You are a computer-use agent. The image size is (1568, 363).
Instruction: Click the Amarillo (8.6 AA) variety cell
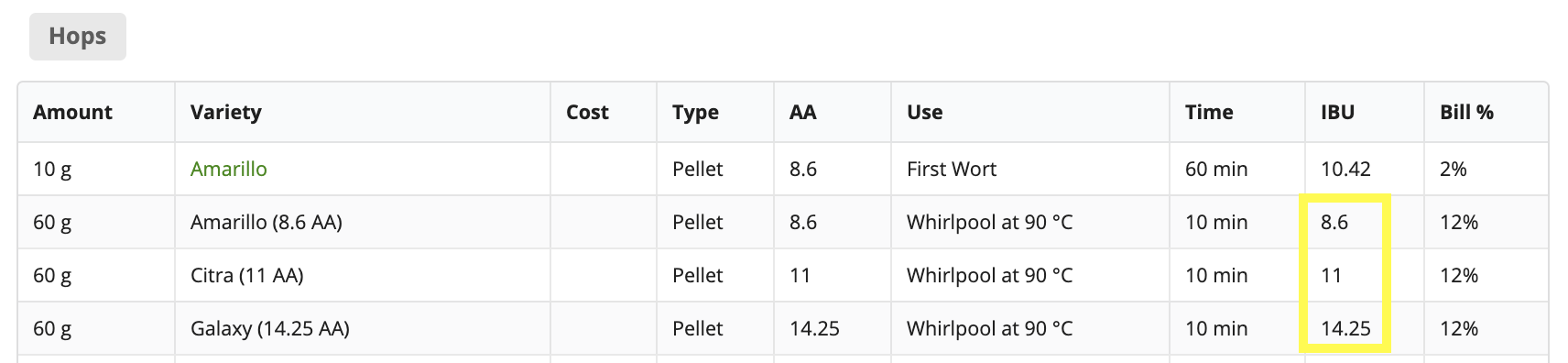(267, 222)
